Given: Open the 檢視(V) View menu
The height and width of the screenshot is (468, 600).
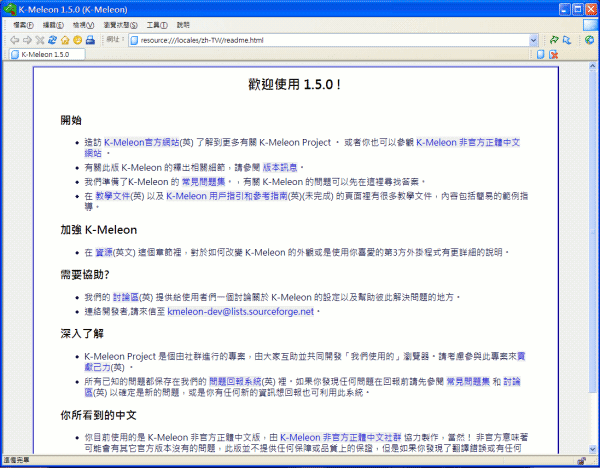Looking at the screenshot, I should pos(83,25).
